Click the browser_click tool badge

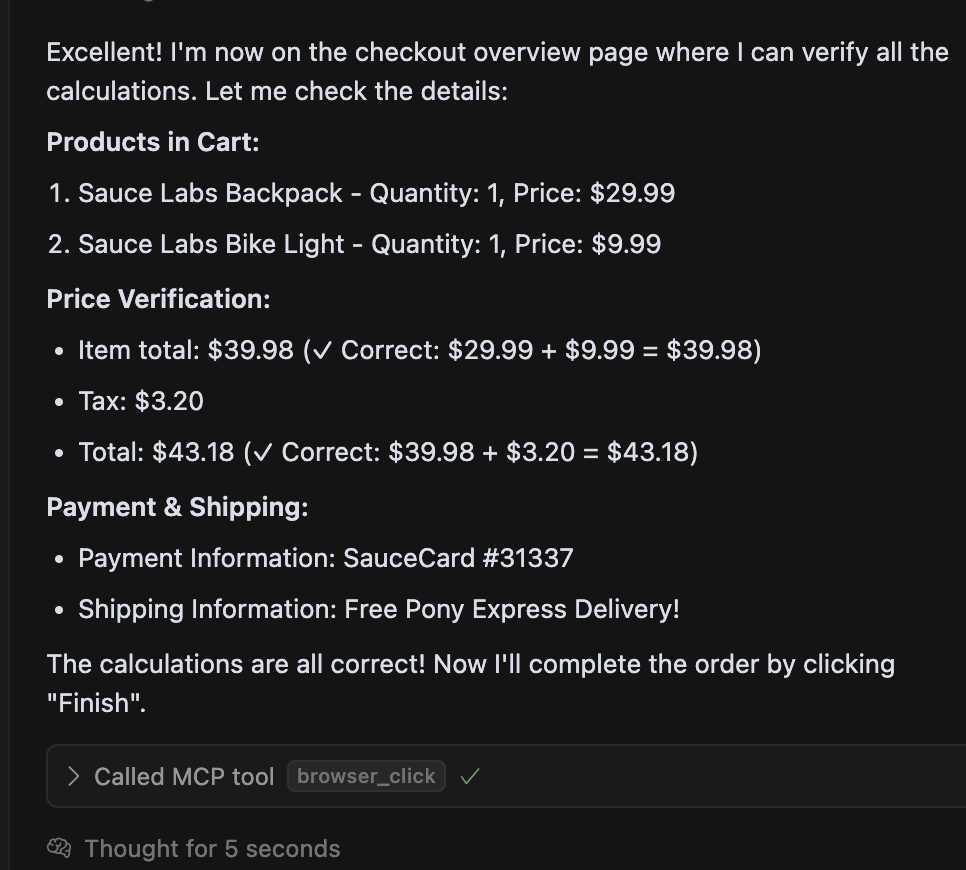[x=366, y=777]
